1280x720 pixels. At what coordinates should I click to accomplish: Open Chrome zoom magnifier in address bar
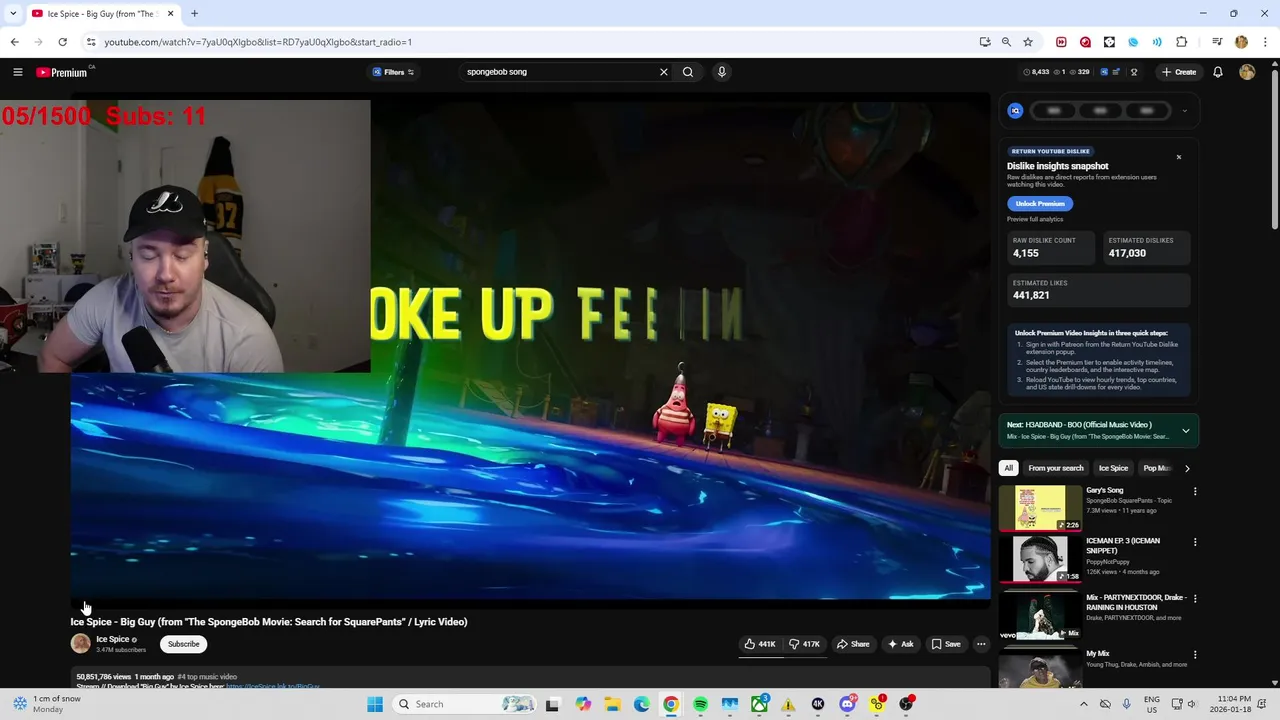pyautogui.click(x=1006, y=42)
